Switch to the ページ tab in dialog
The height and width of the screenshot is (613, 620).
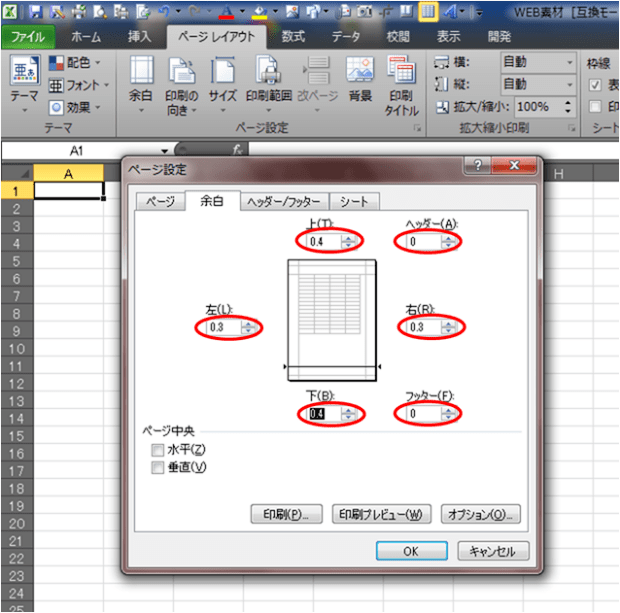click(x=160, y=202)
